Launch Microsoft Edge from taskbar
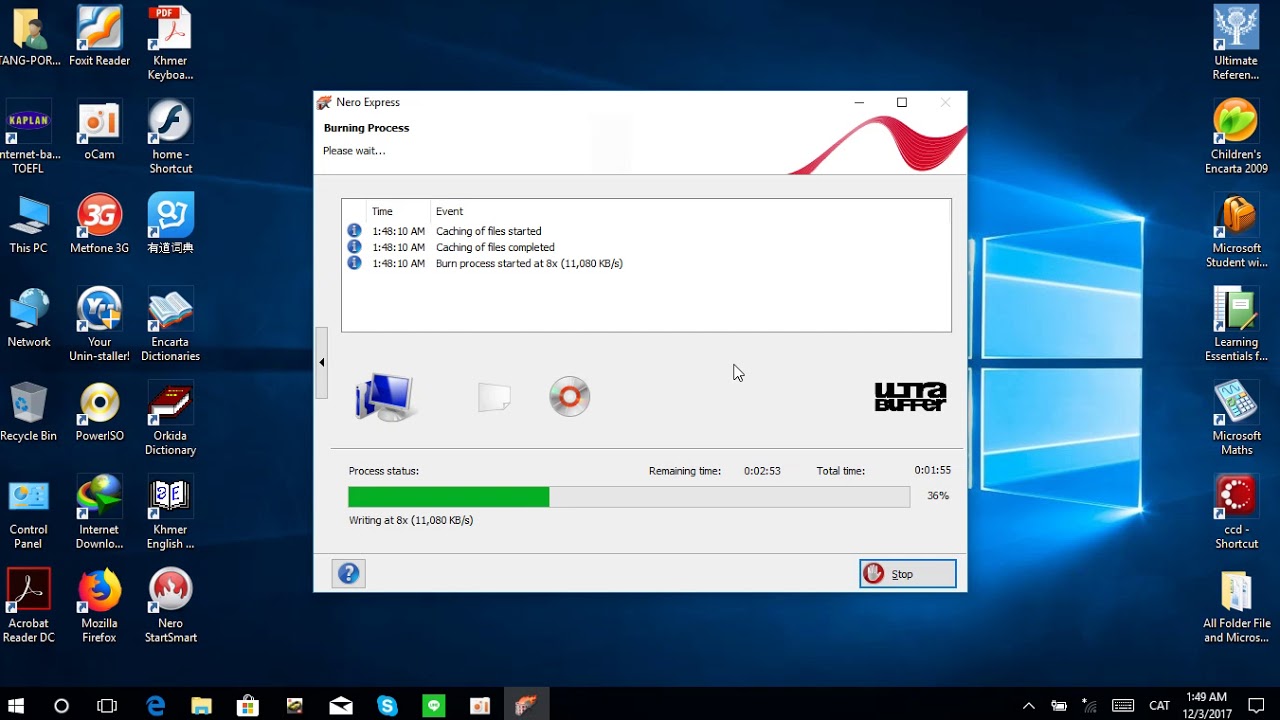Screen dimensions: 1280x720 click(x=155, y=705)
